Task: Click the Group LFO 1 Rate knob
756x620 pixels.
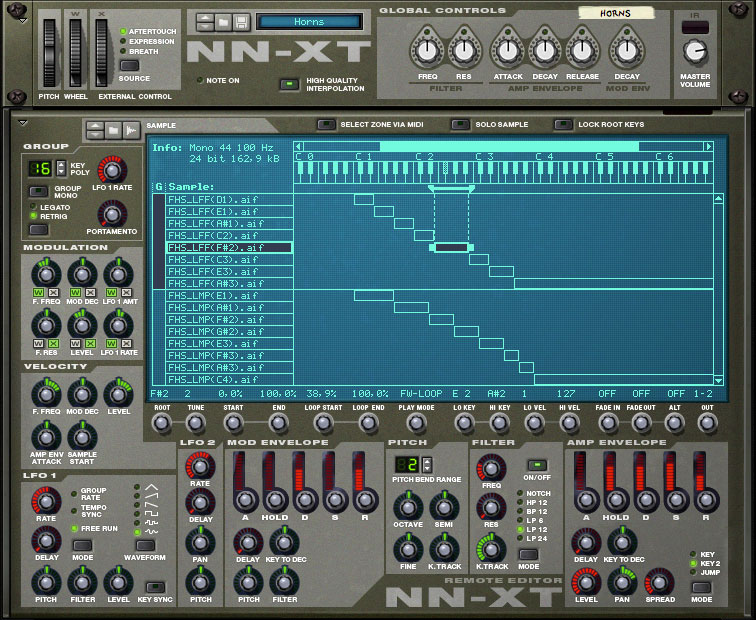Action: [112, 170]
